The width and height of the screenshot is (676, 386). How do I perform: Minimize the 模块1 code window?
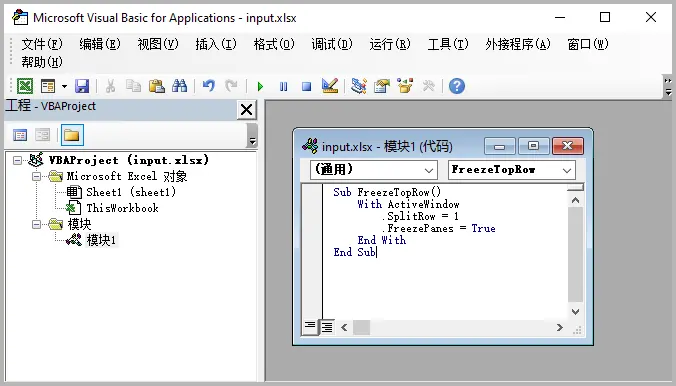(499, 146)
